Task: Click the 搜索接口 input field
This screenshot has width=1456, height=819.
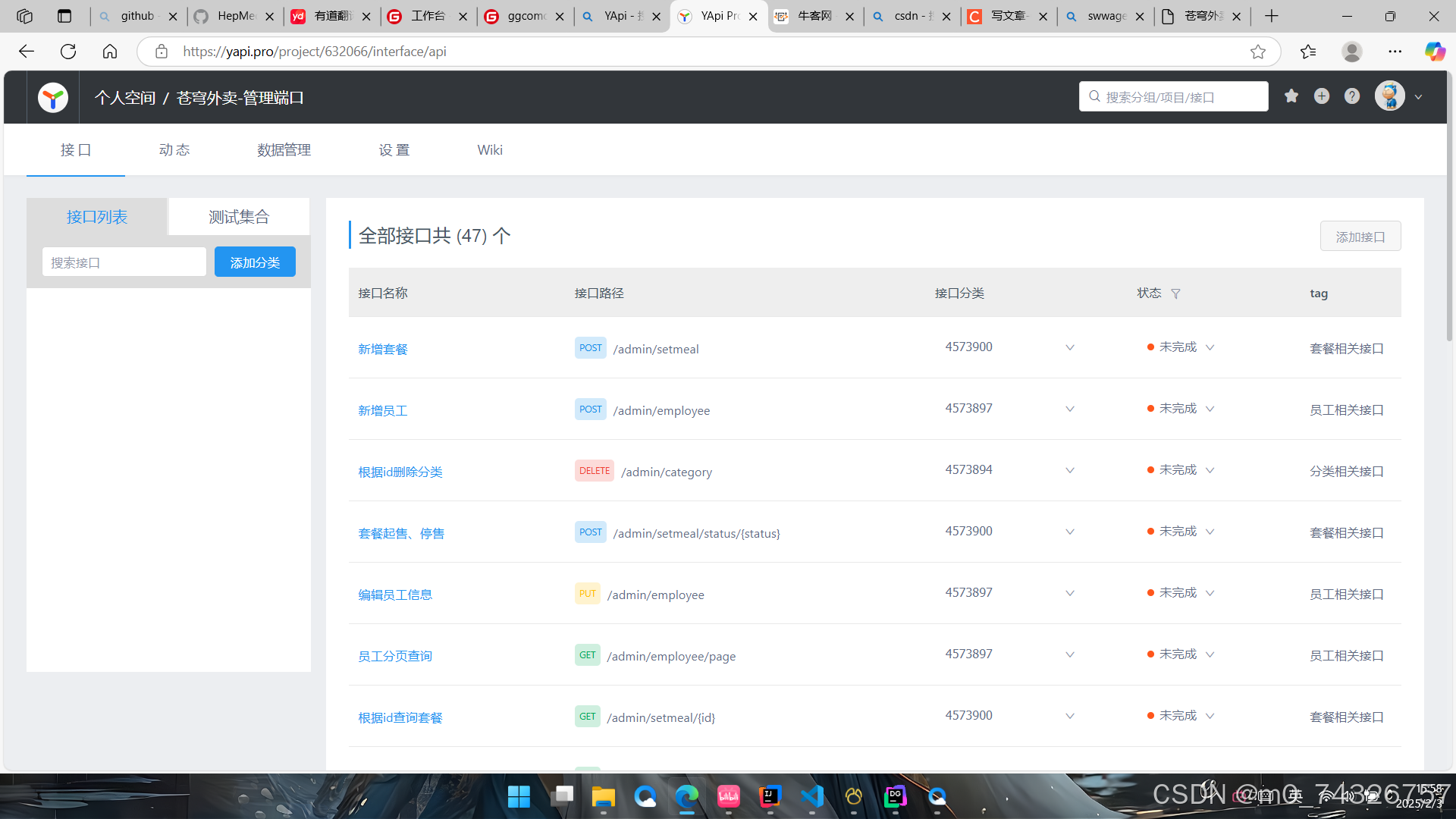Action: [124, 262]
